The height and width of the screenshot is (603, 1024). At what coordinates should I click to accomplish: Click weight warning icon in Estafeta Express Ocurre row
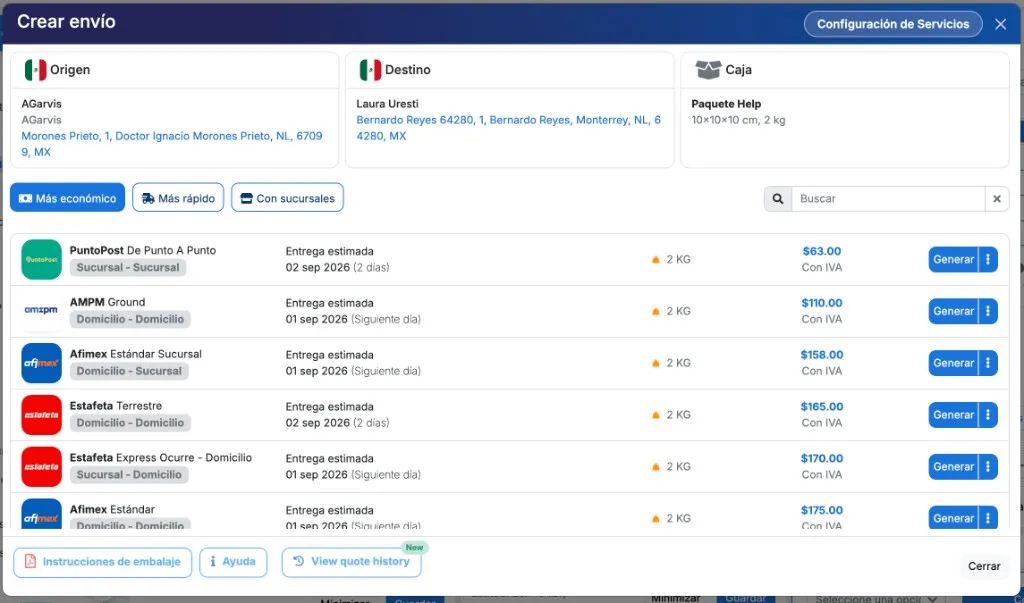[x=656, y=467]
